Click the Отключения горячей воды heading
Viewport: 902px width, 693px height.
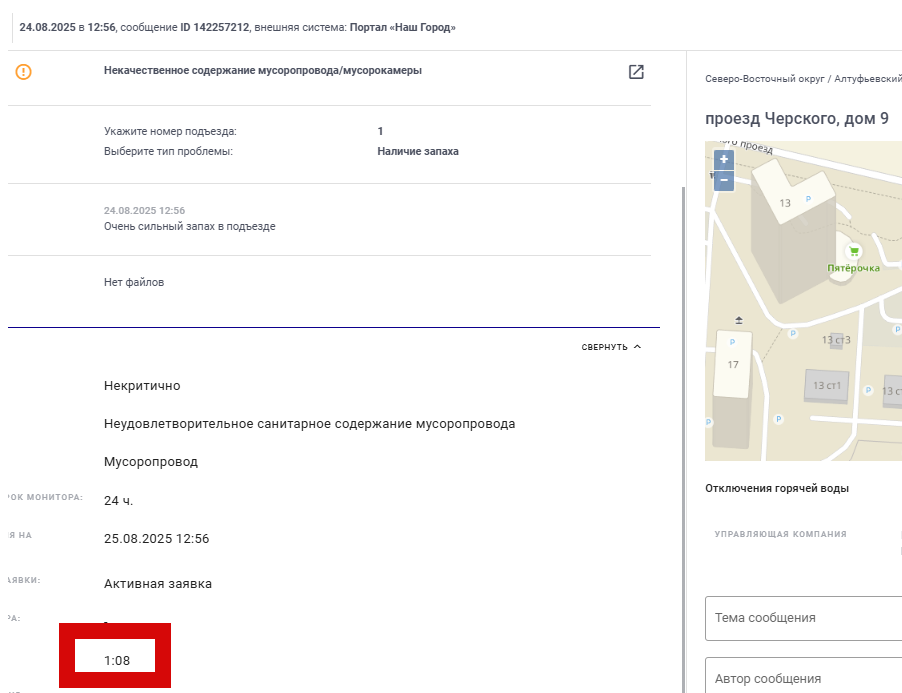[x=777, y=488]
